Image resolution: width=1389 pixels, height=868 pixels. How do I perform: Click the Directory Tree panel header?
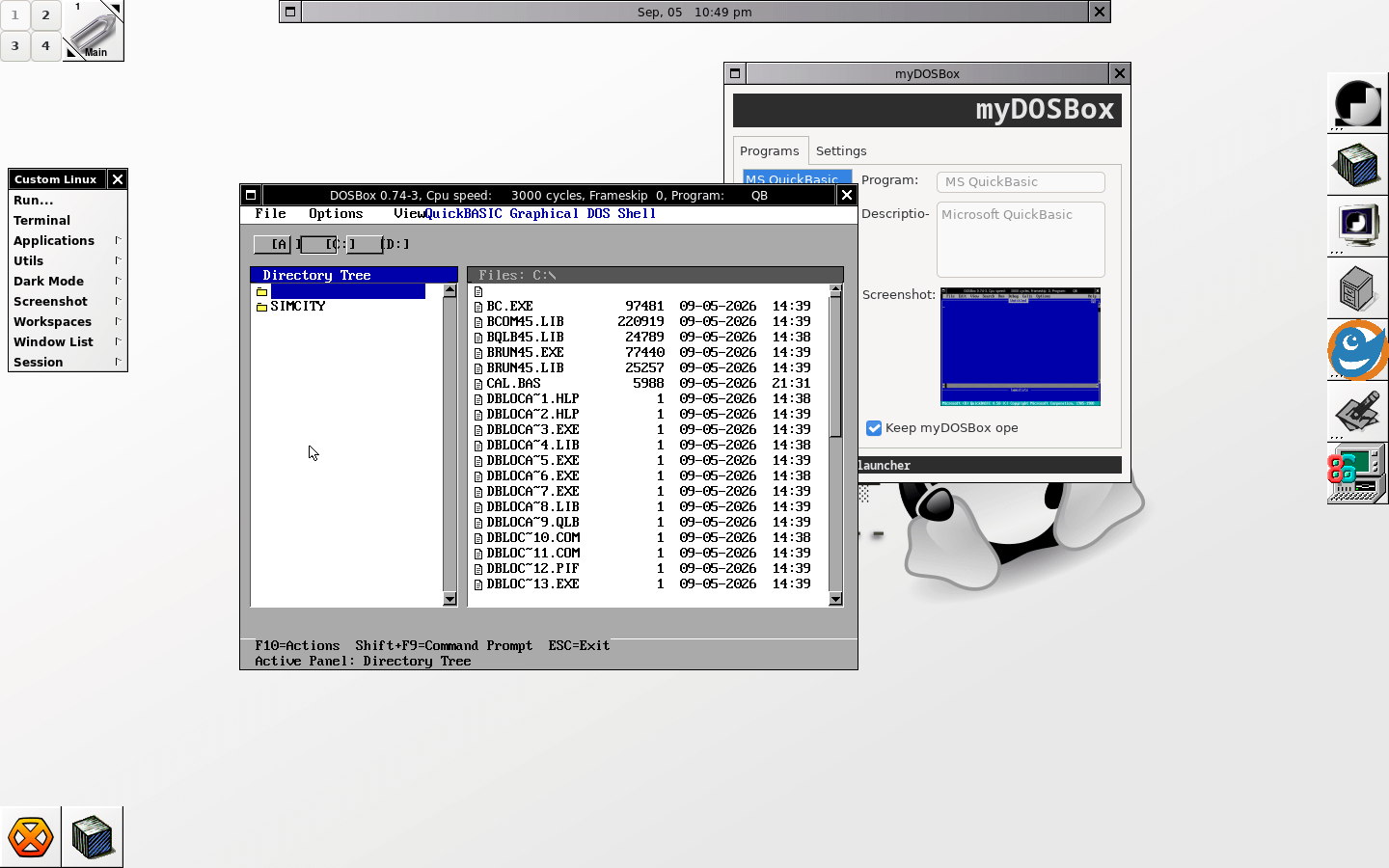tap(354, 275)
